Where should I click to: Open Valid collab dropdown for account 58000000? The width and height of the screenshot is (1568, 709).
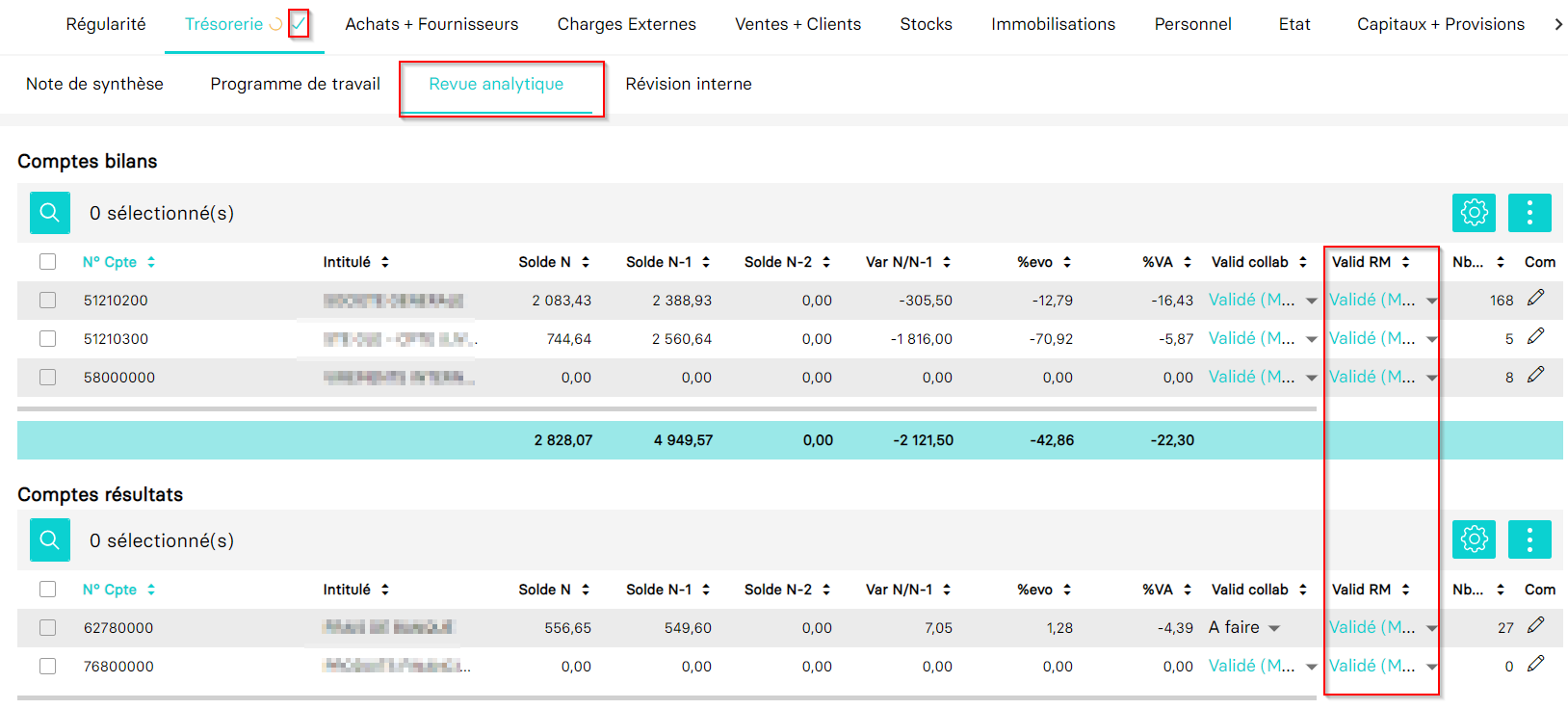(x=1263, y=377)
